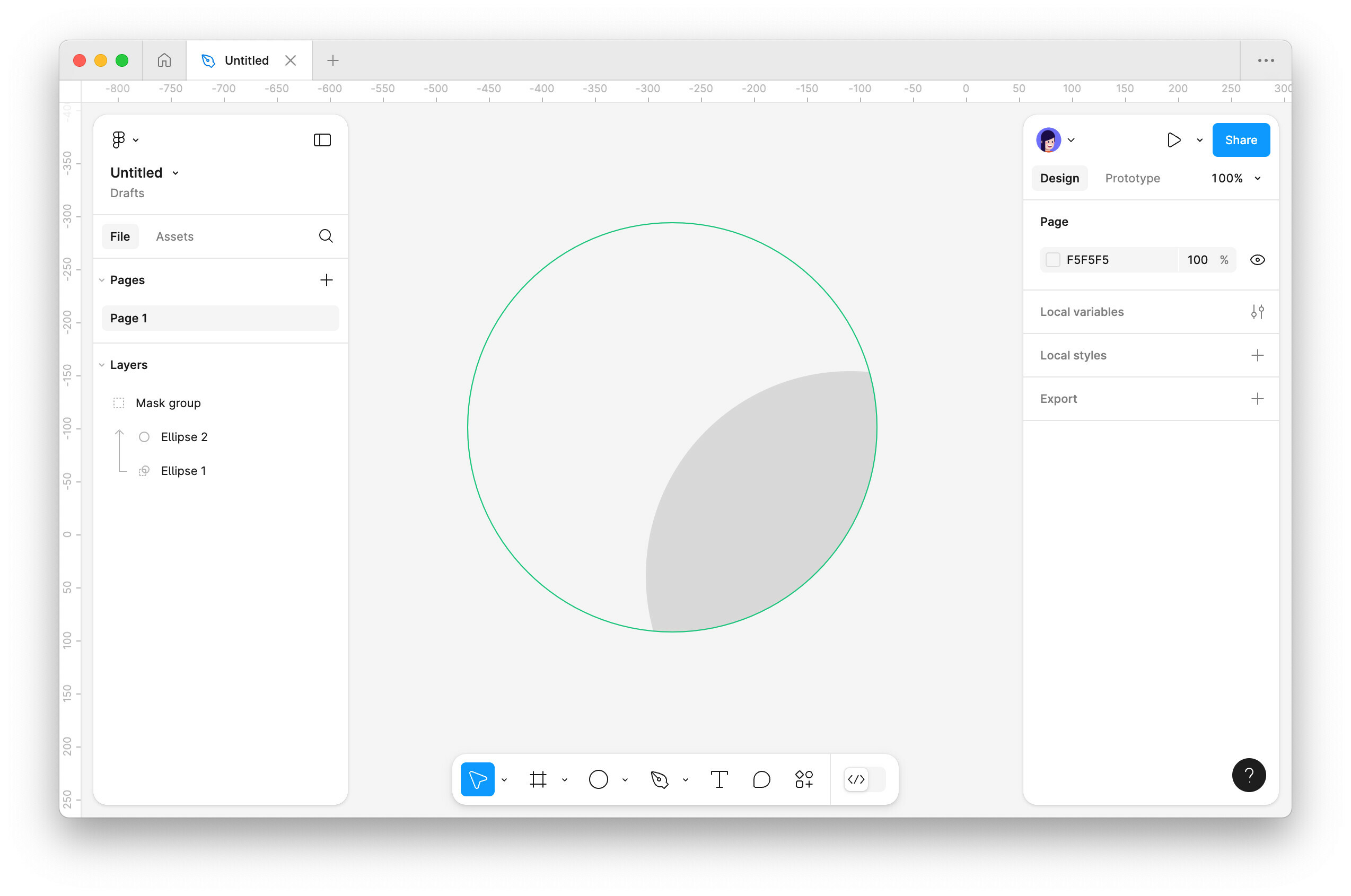The width and height of the screenshot is (1351, 896).
Task: Open the three-dots window menu
Action: click(1266, 60)
